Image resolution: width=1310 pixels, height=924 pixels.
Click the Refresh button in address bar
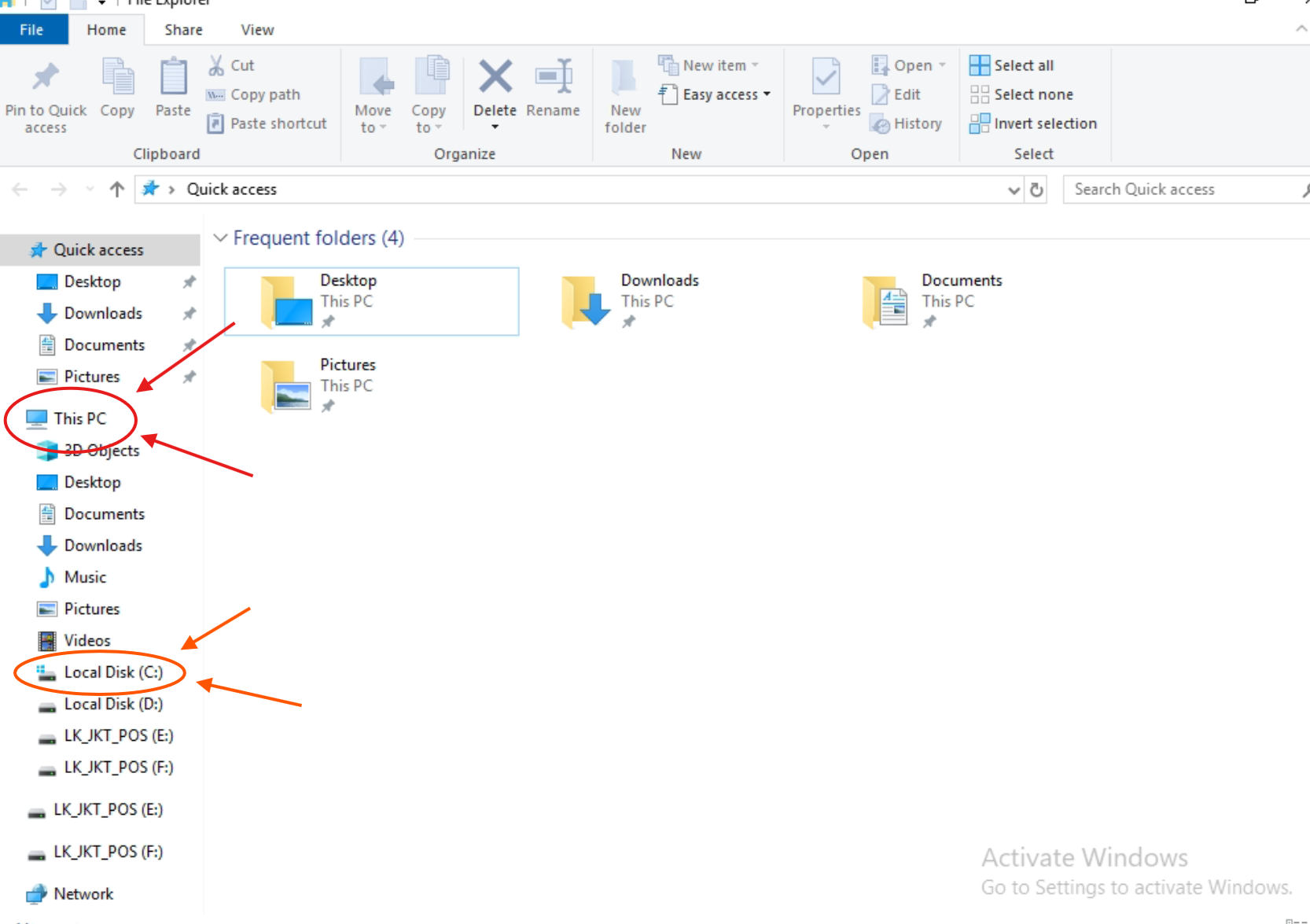click(1037, 190)
